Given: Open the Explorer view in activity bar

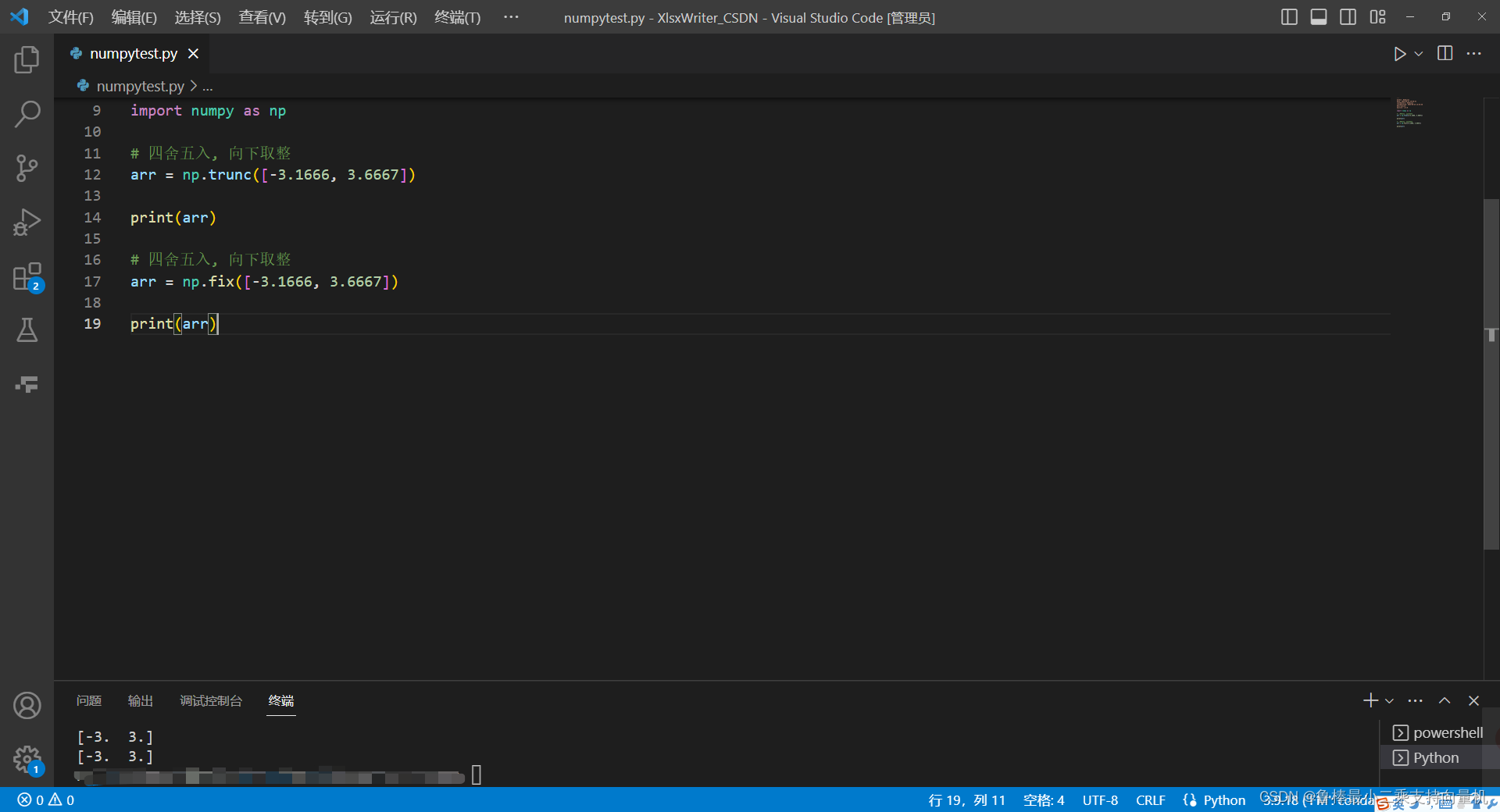Looking at the screenshot, I should click(27, 59).
